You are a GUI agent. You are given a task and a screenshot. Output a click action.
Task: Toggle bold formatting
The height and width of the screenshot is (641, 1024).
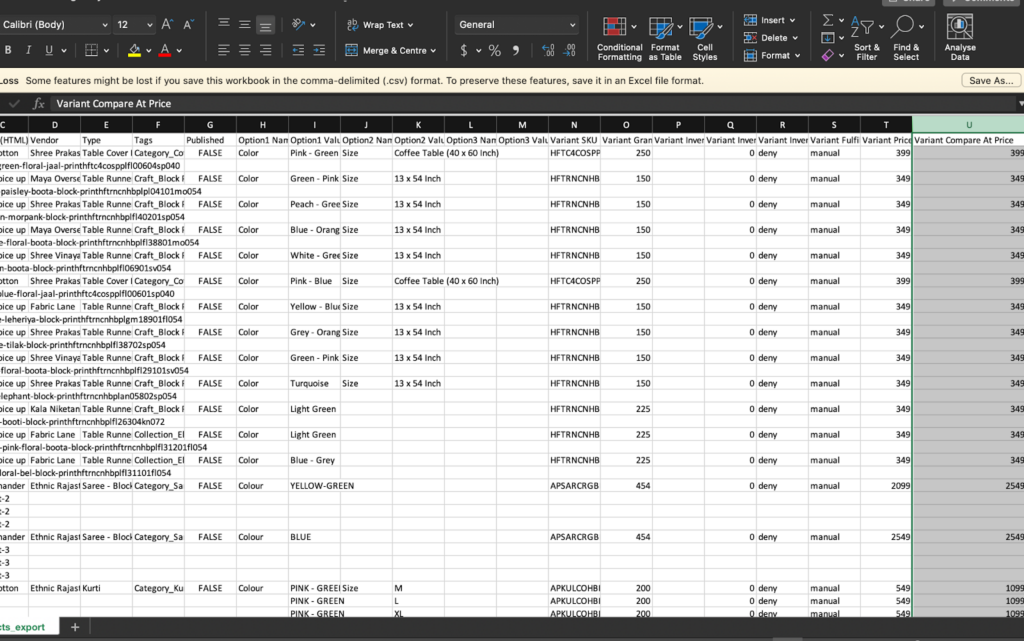pos(8,50)
